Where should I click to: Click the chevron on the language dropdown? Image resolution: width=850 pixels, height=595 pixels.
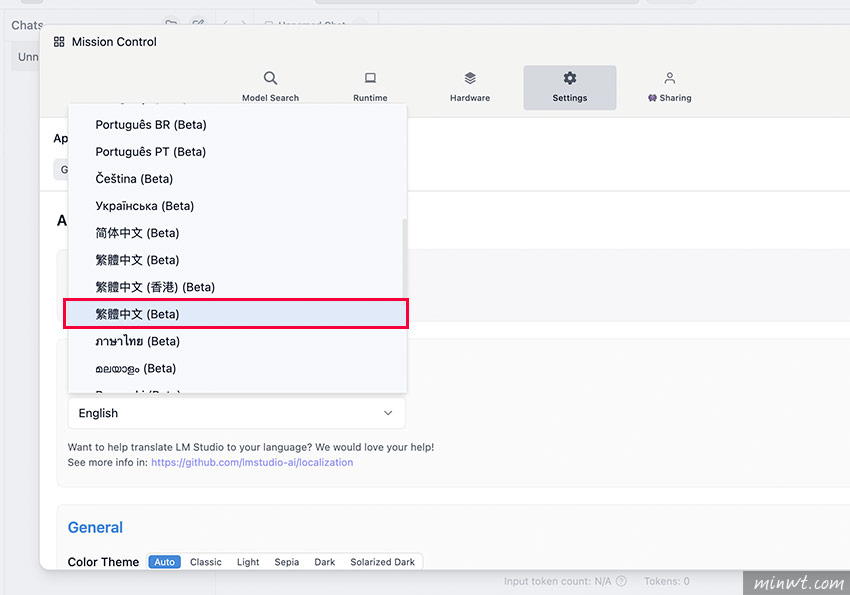[388, 413]
